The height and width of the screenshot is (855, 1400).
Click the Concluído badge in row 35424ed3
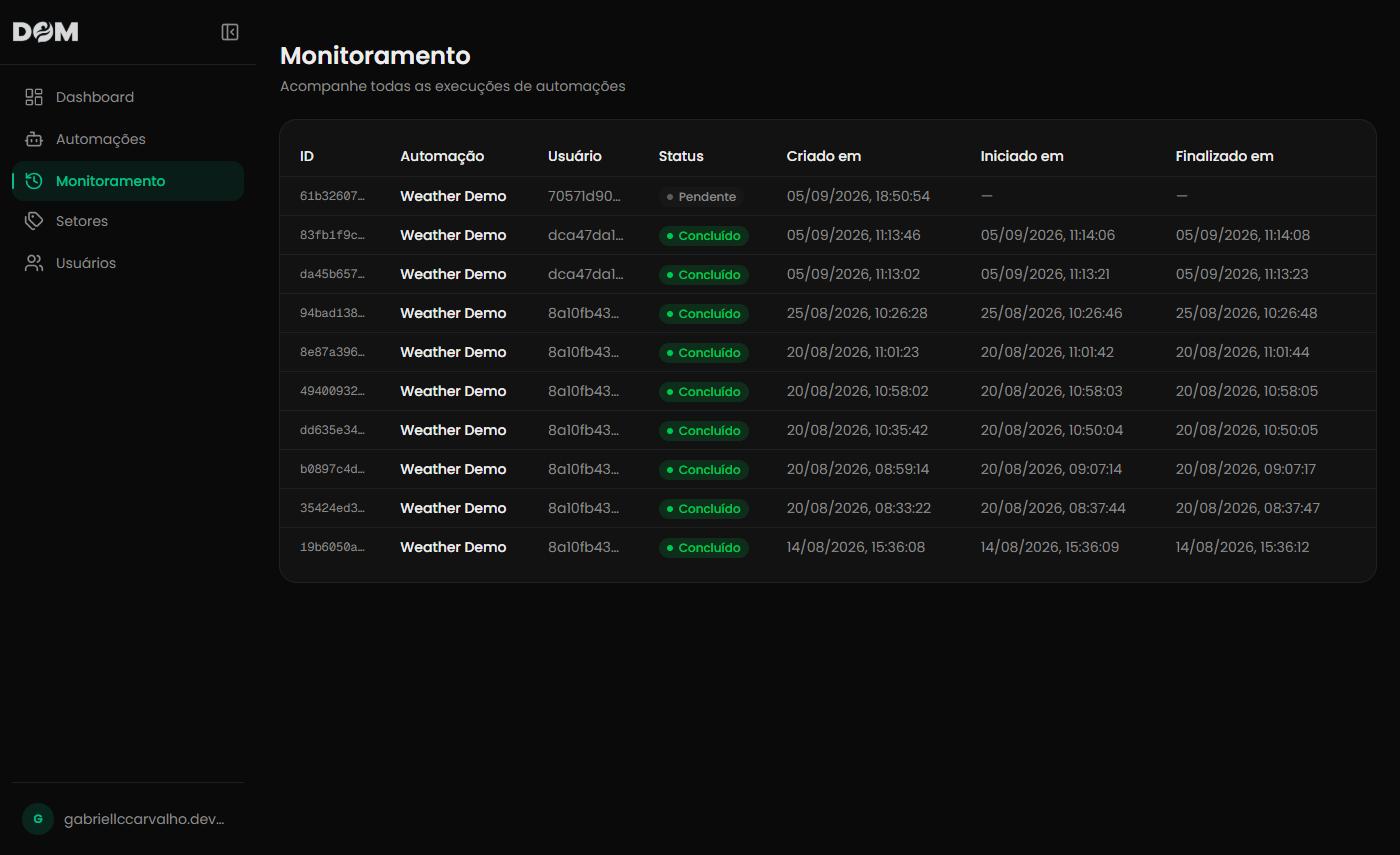[704, 508]
